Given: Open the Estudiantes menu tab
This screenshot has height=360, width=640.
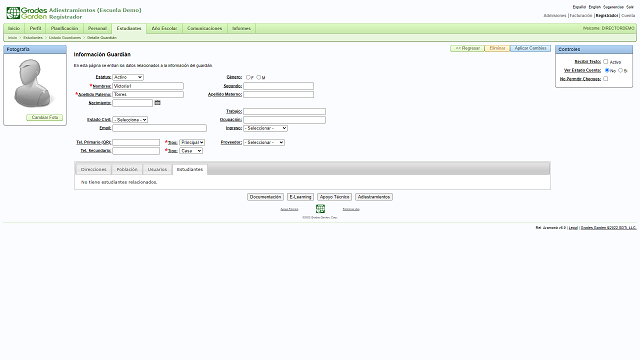Looking at the screenshot, I should 129,28.
